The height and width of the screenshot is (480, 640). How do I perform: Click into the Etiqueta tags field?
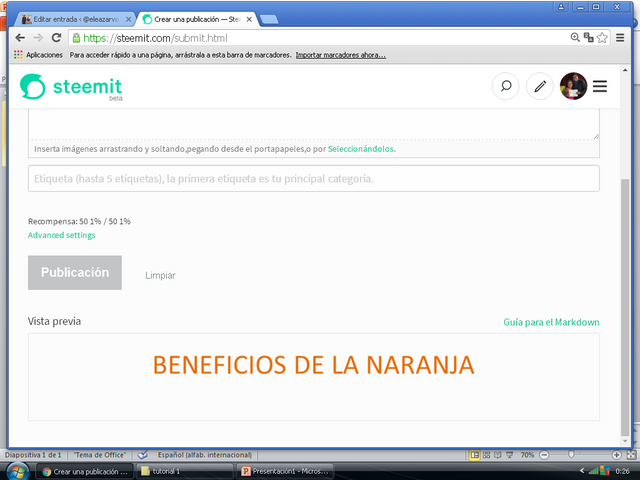tap(313, 178)
